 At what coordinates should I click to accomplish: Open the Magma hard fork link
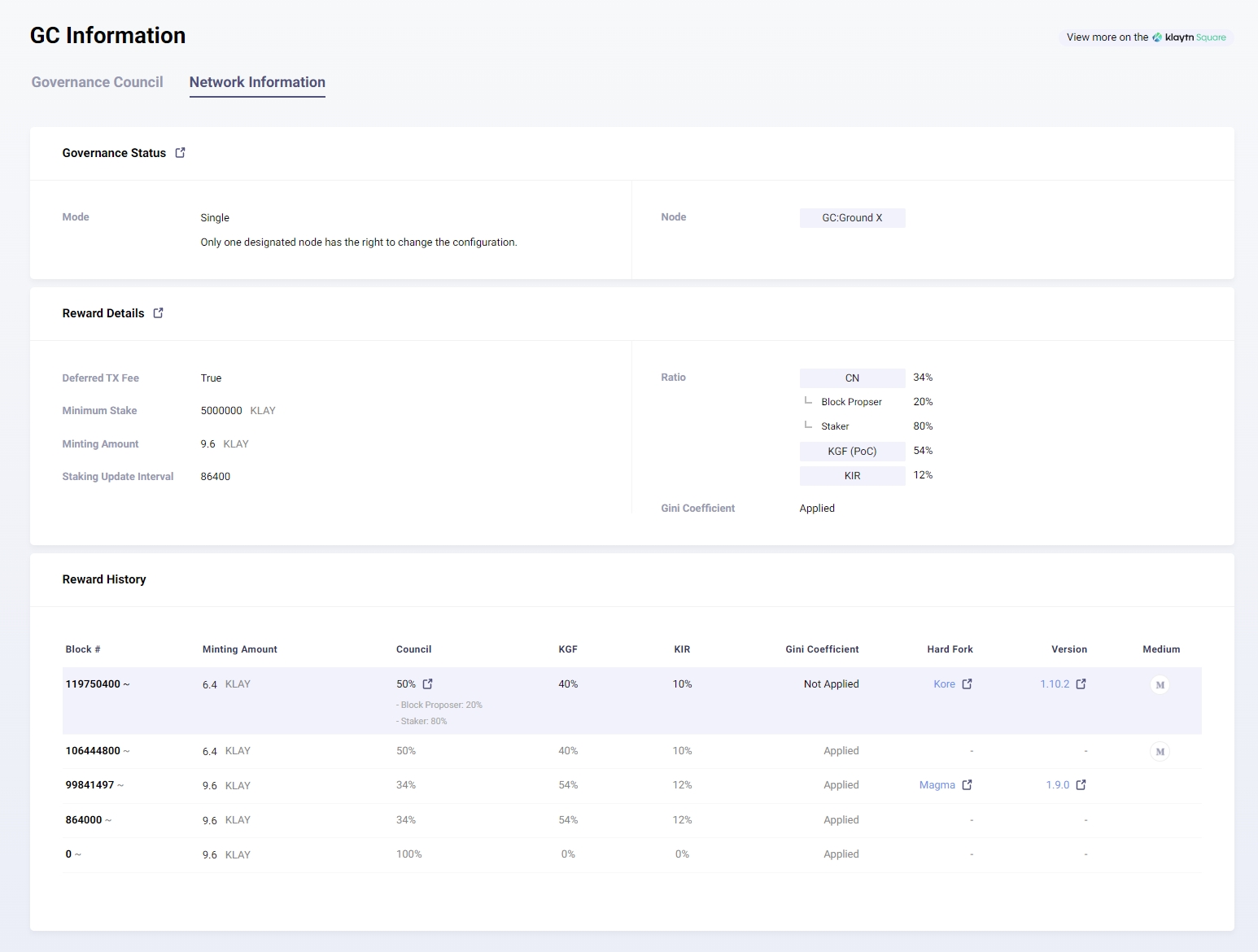pos(937,785)
